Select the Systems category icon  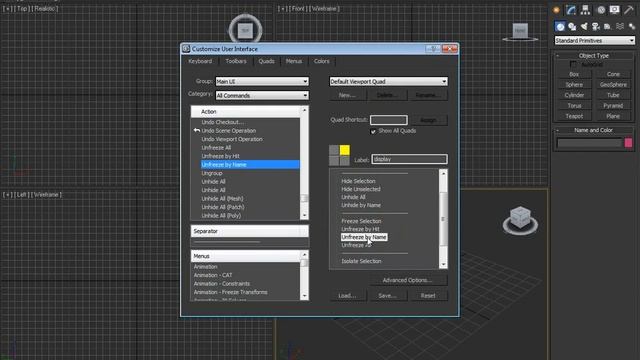632,27
